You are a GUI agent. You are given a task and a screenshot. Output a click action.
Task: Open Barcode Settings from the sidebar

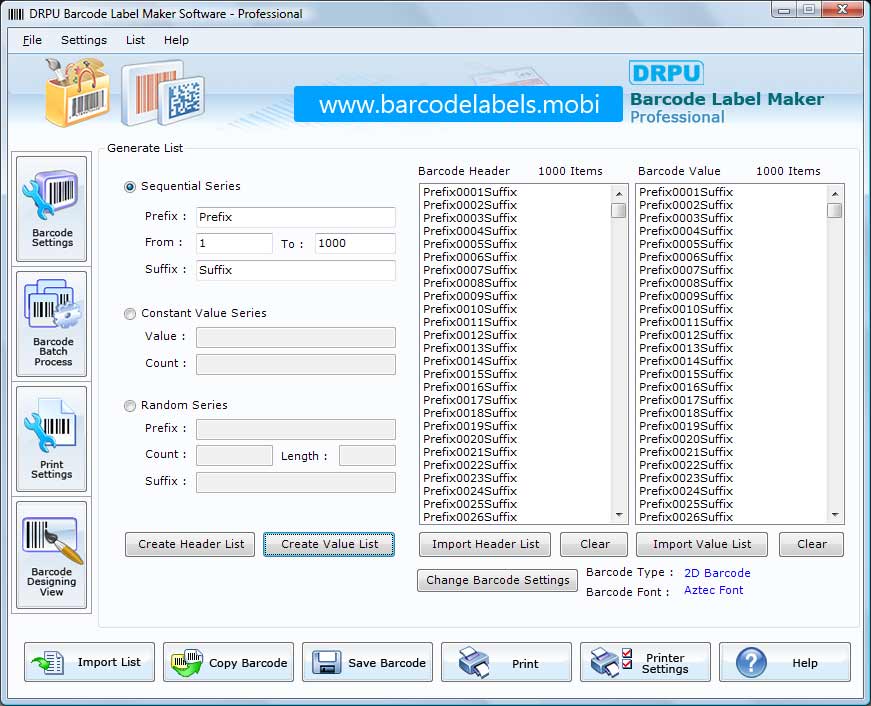pos(52,209)
